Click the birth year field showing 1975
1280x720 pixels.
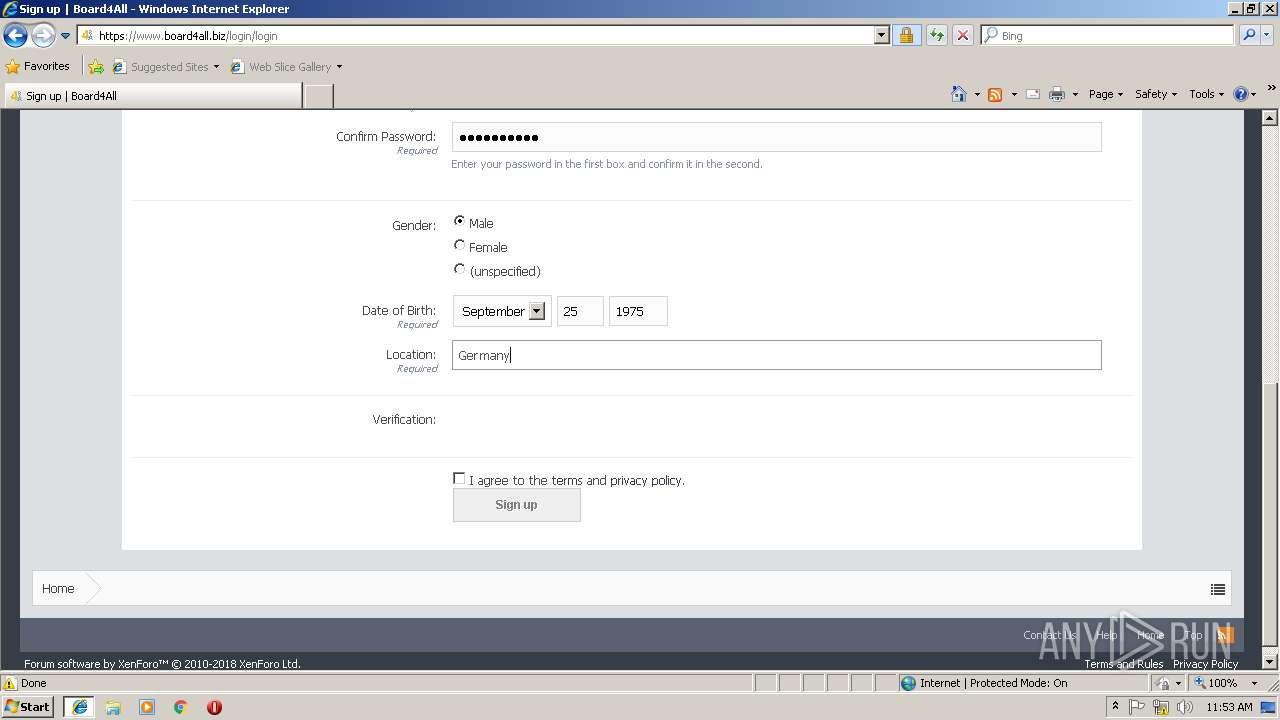point(638,311)
